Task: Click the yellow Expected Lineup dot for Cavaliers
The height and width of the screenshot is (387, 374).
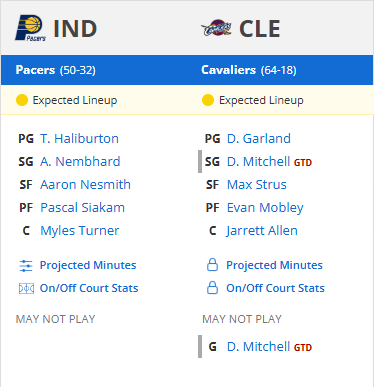Action: 208,100
